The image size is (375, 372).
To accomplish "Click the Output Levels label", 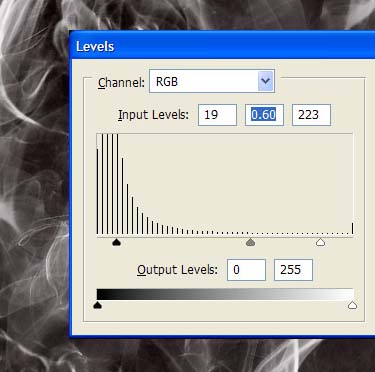I will tap(177, 270).
